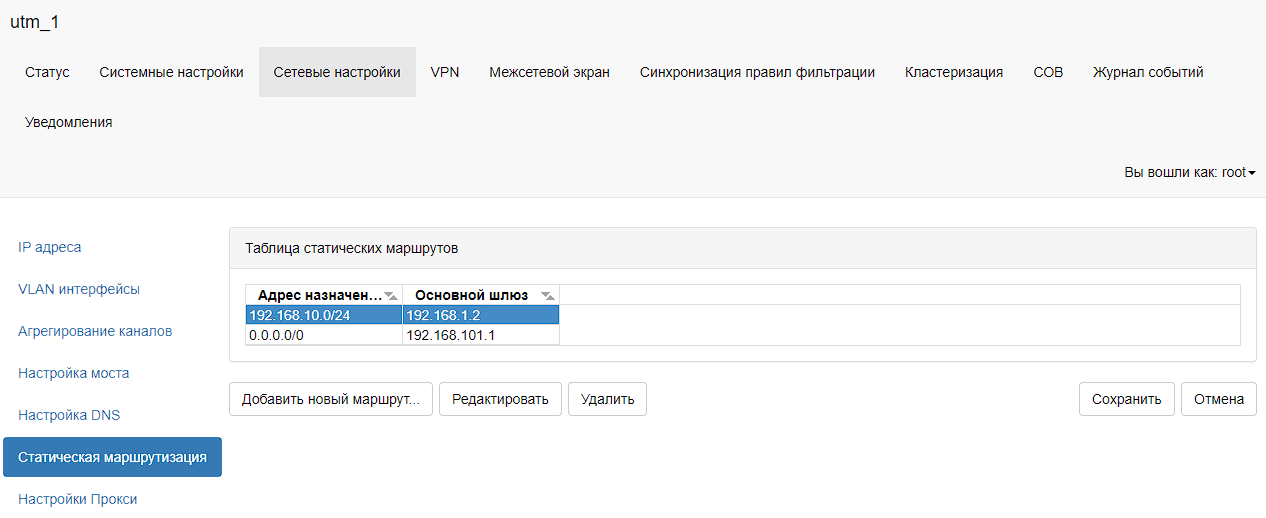
Task: Switch to Системные настройки tab
Action: click(x=171, y=72)
